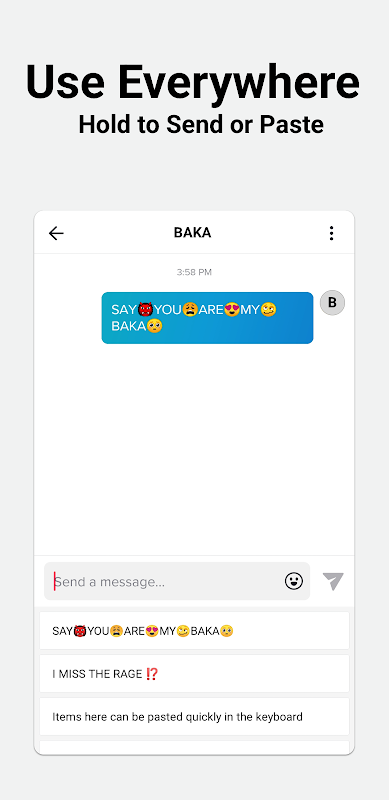
Task: Click the 3:58 PM timestamp
Action: [194, 272]
